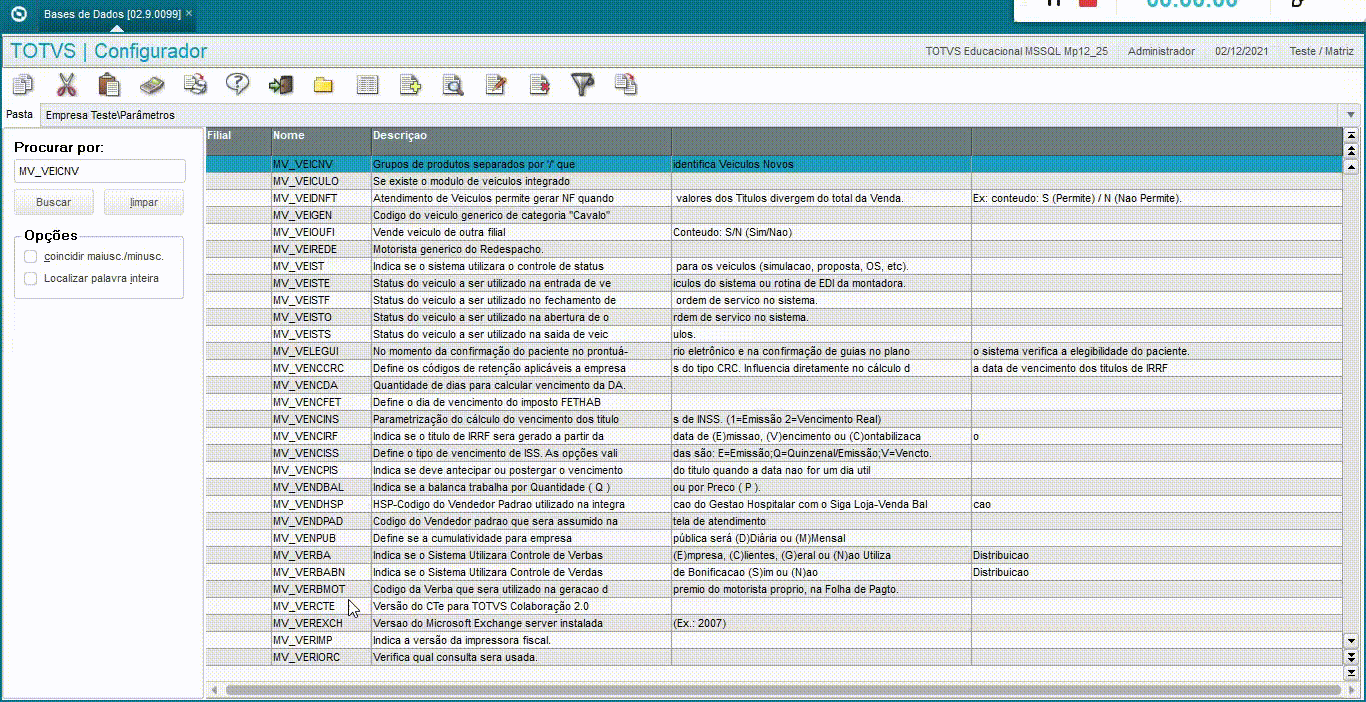The height and width of the screenshot is (702, 1366).
Task: Select the MV_VELEGUI row
Action: pos(773,351)
